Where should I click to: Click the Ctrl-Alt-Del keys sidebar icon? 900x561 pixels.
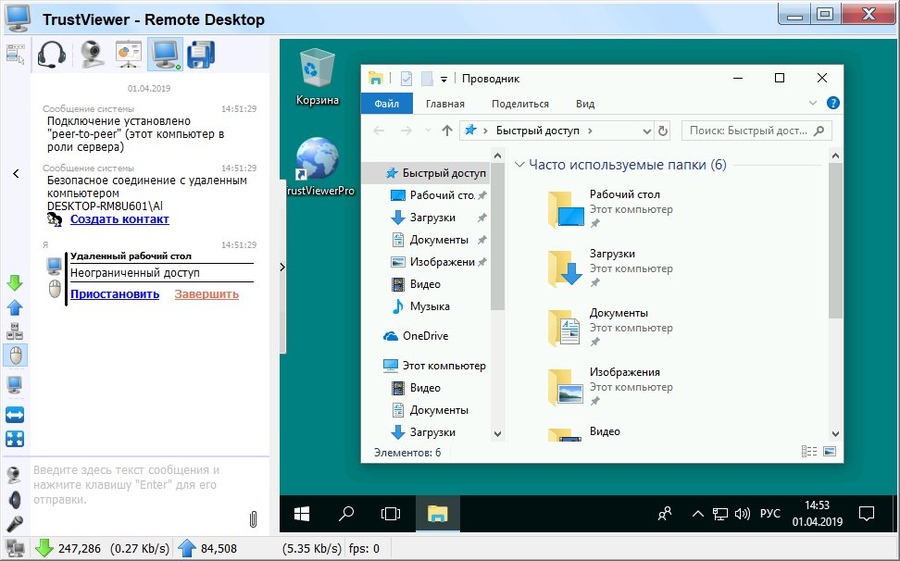click(x=15, y=331)
